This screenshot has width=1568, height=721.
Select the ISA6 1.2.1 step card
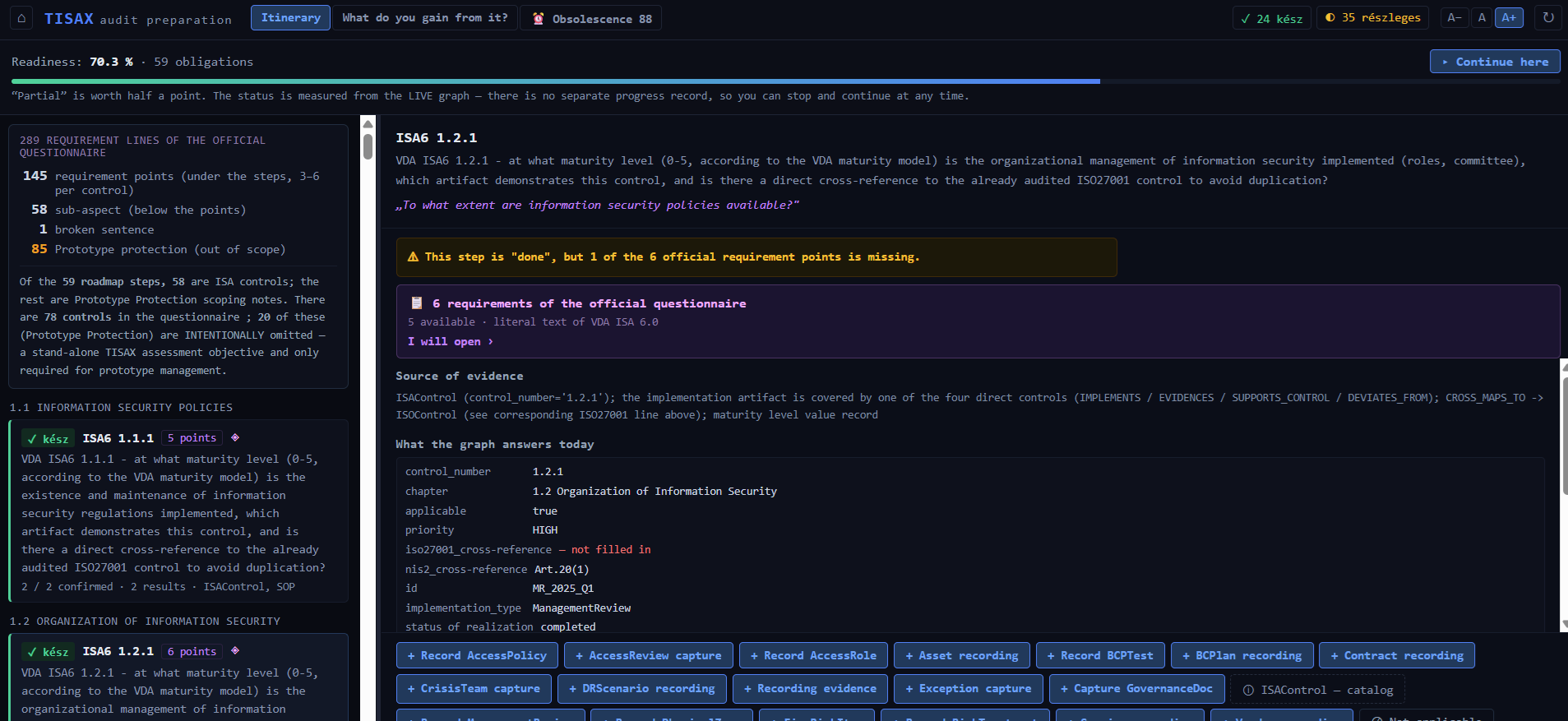point(178,677)
